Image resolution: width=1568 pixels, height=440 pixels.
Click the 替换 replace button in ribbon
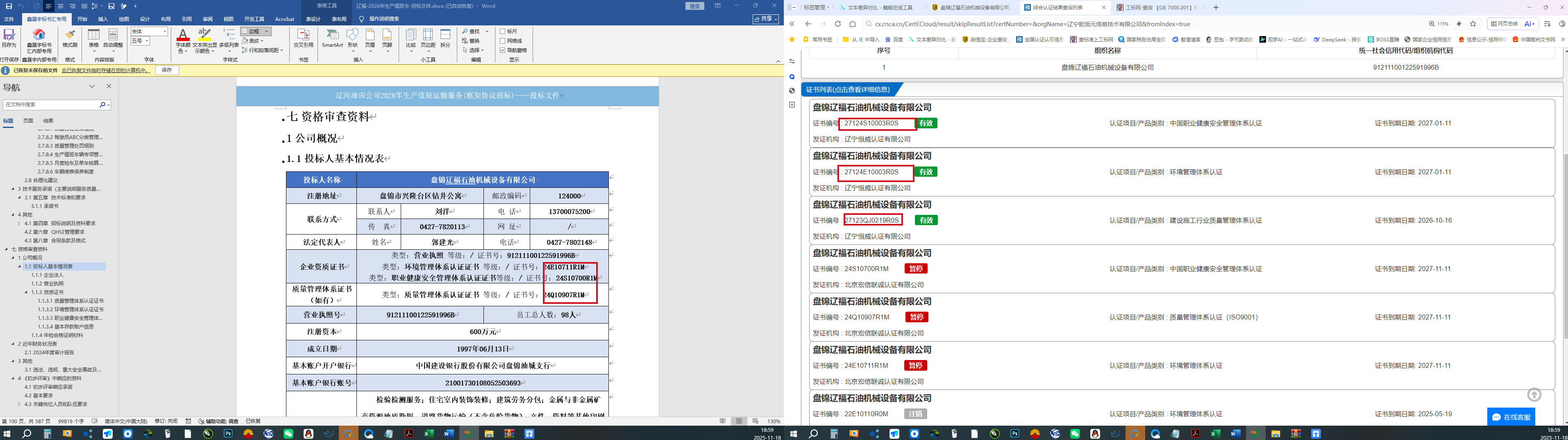pos(470,41)
